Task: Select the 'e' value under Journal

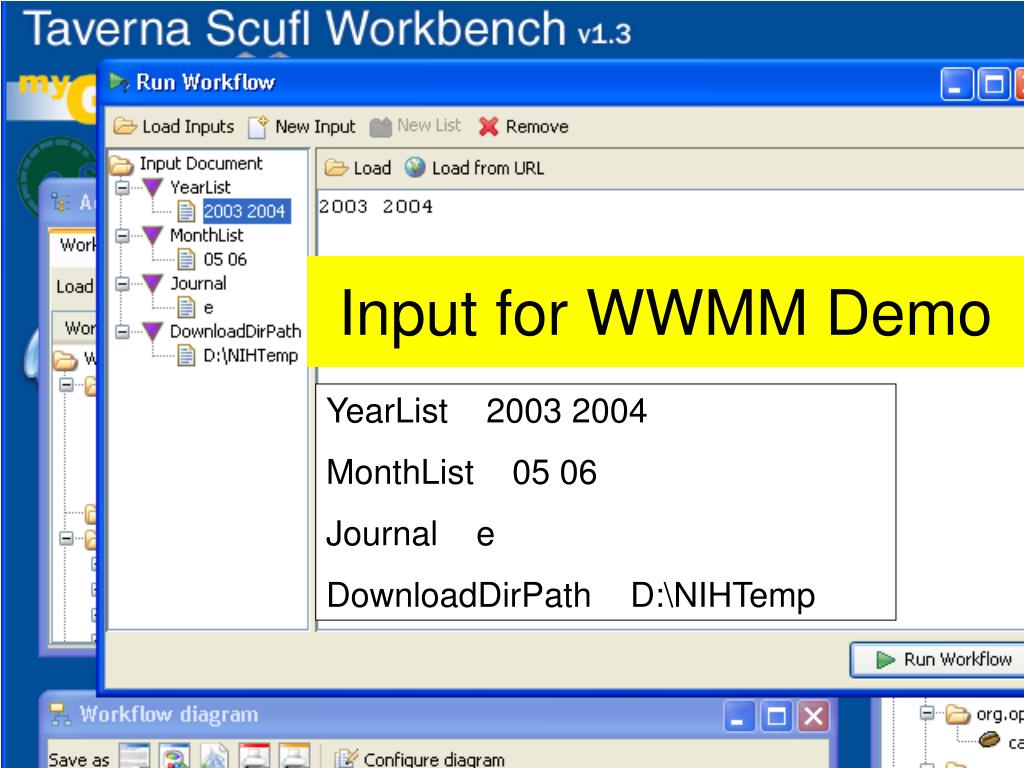Action: click(208, 308)
